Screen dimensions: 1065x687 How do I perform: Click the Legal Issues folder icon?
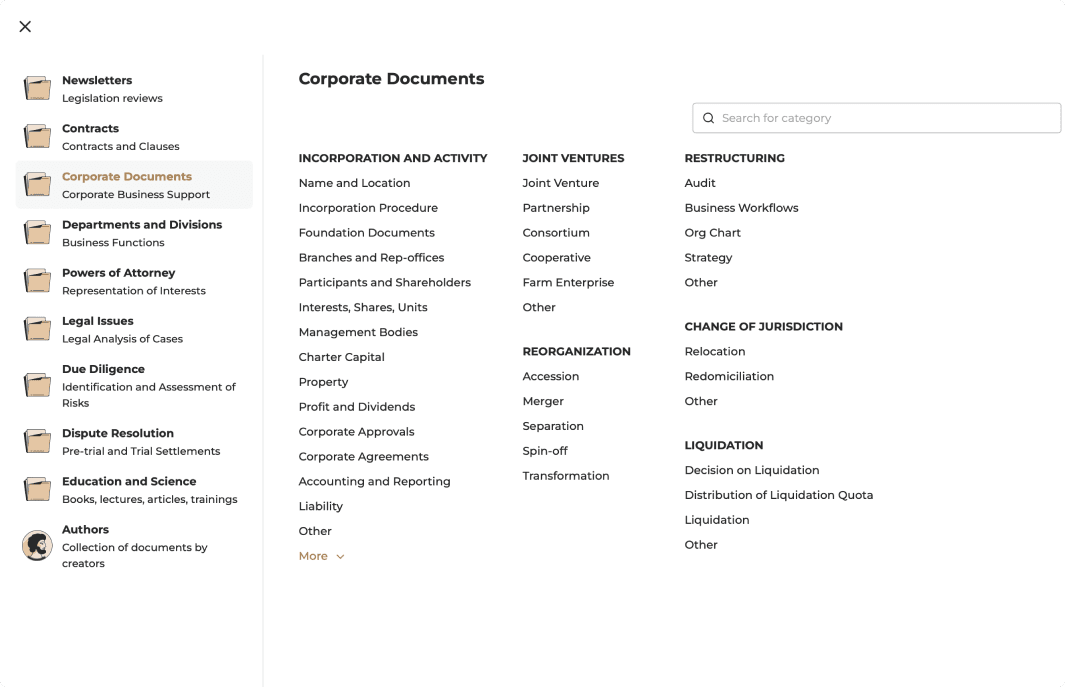point(37,328)
